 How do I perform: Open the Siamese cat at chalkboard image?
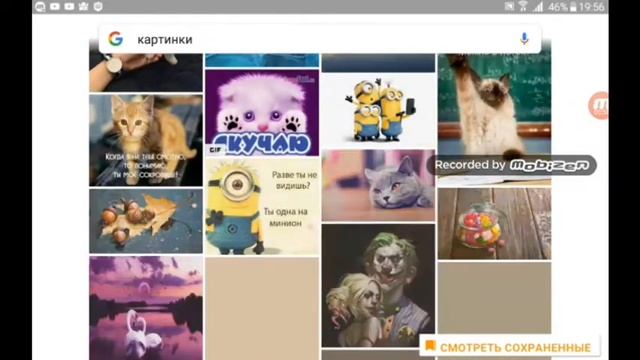[494, 106]
